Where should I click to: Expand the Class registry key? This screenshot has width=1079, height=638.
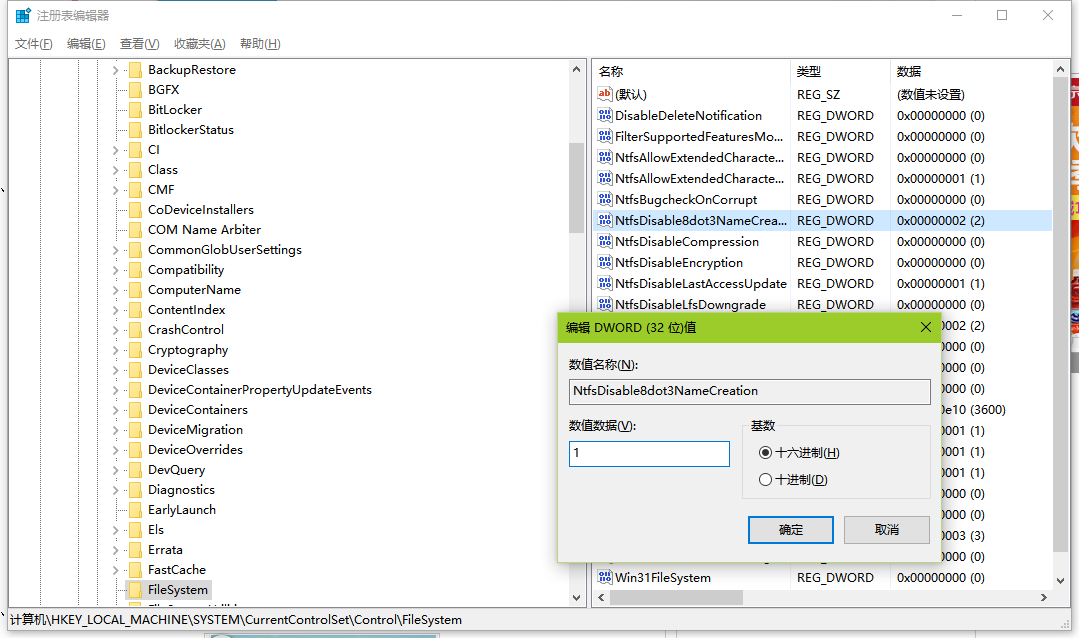tap(117, 169)
